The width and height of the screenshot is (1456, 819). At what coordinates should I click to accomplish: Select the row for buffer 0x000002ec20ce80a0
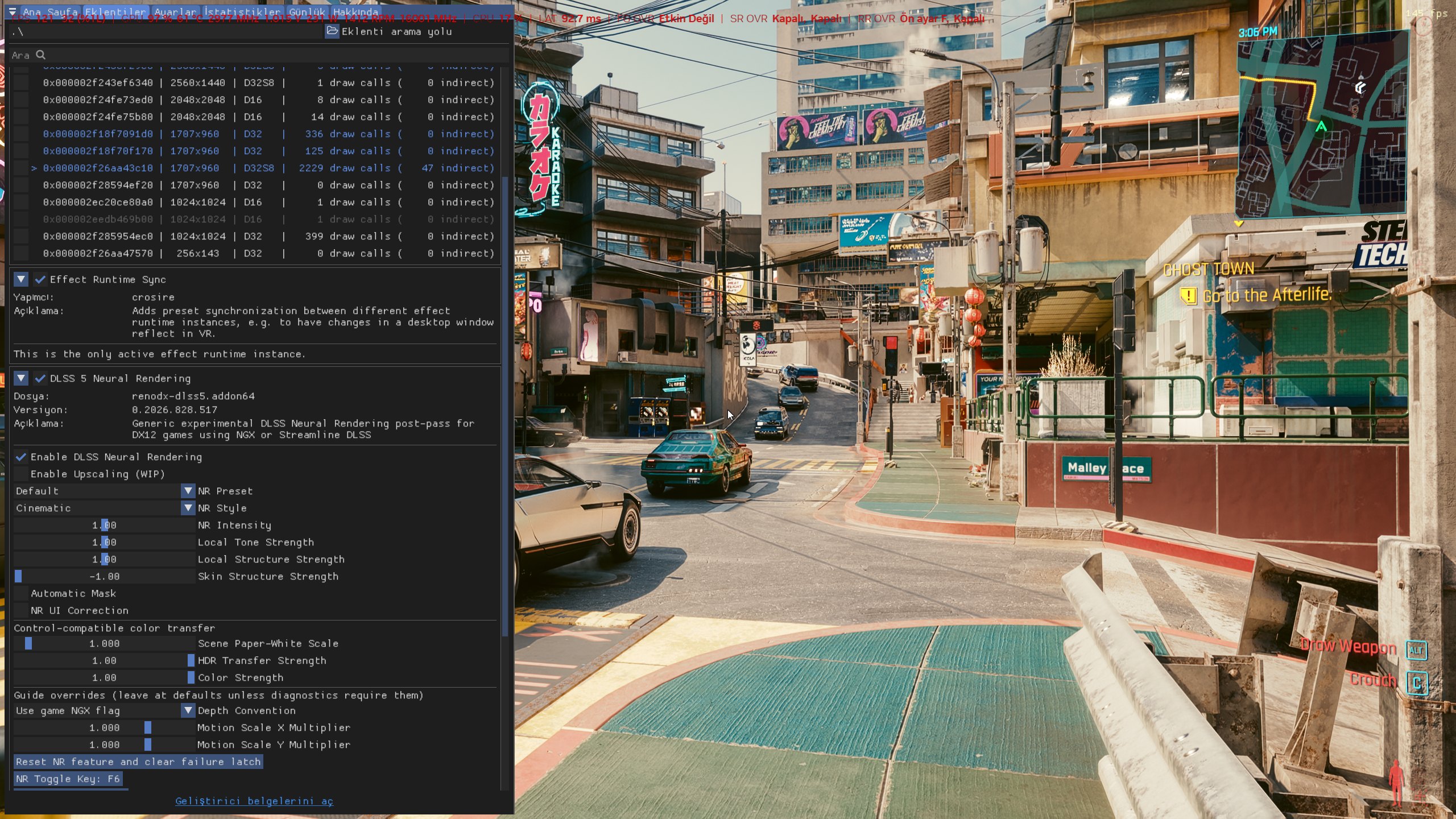click(268, 202)
